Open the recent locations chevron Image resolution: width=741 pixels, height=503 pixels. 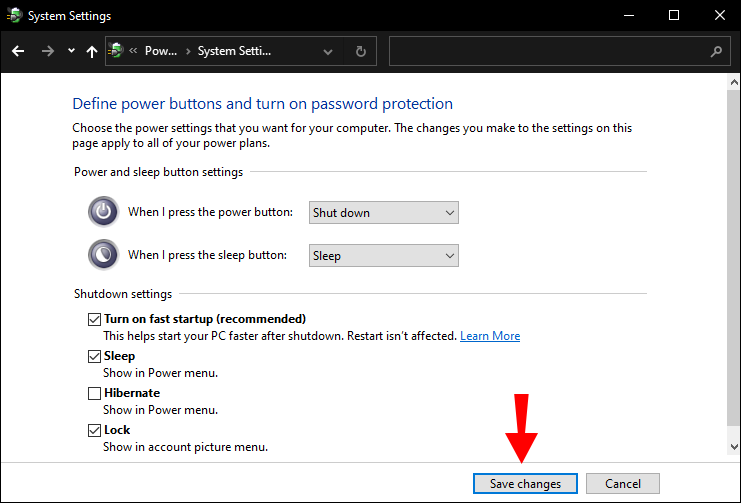[x=70, y=51]
